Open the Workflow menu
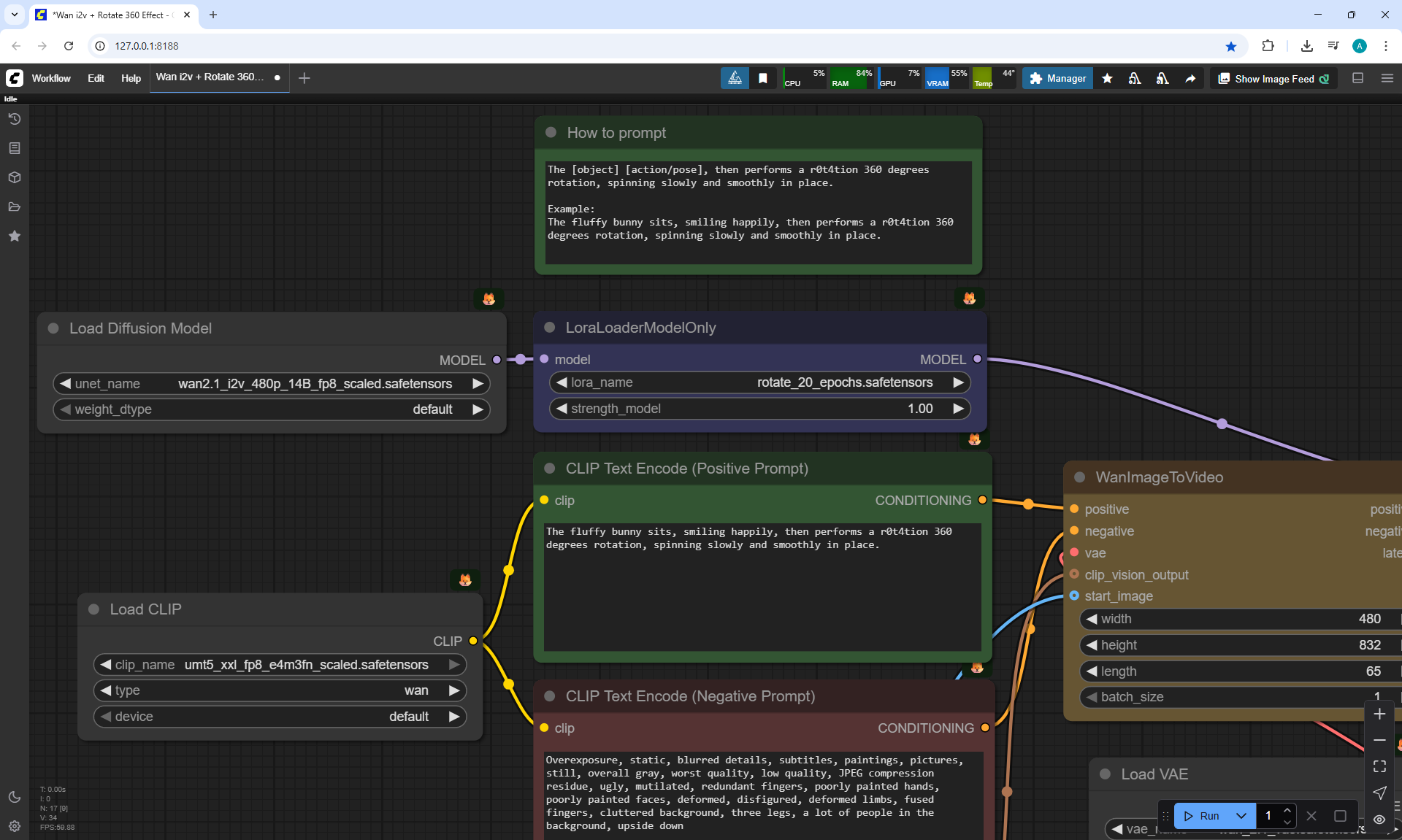The width and height of the screenshot is (1402, 840). [x=51, y=78]
